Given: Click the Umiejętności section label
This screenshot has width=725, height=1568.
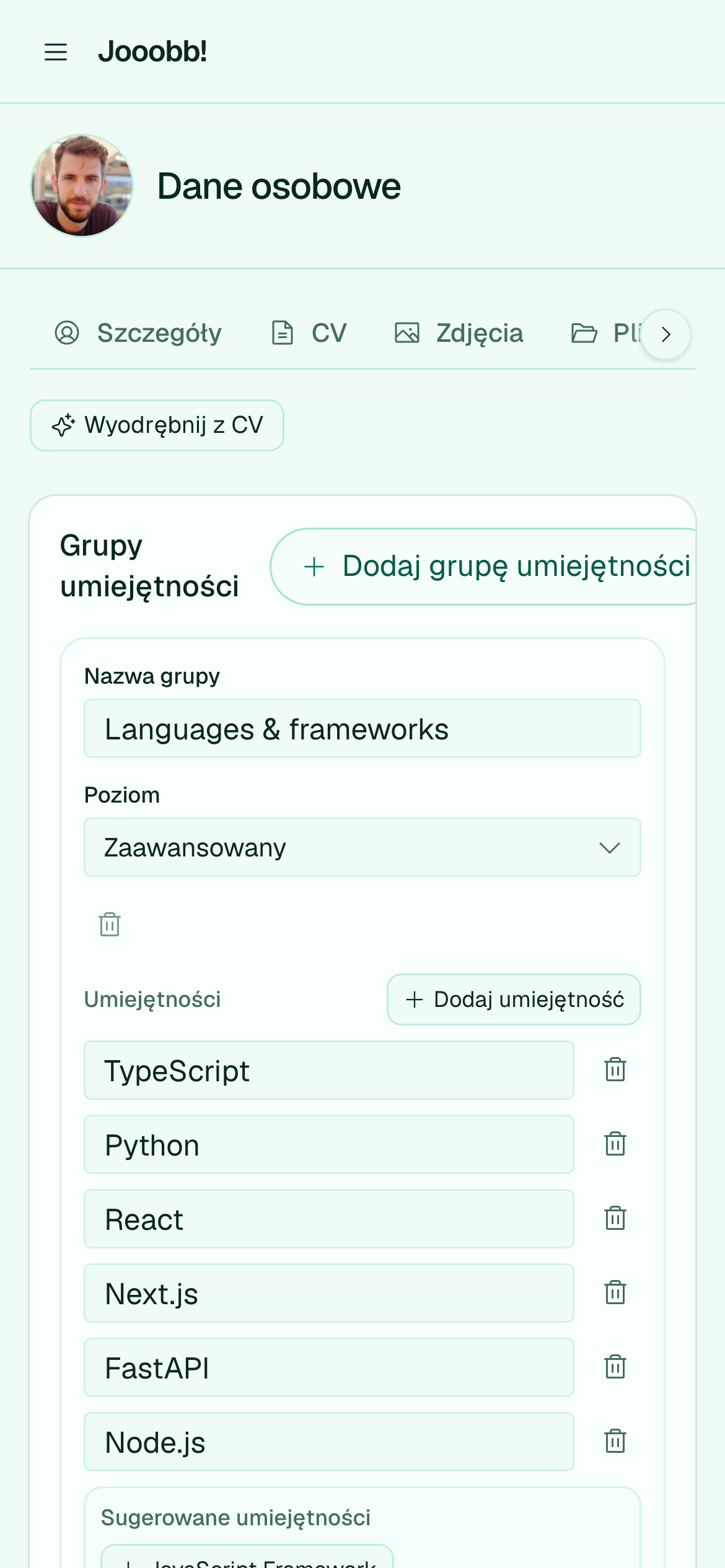Looking at the screenshot, I should (x=152, y=1000).
